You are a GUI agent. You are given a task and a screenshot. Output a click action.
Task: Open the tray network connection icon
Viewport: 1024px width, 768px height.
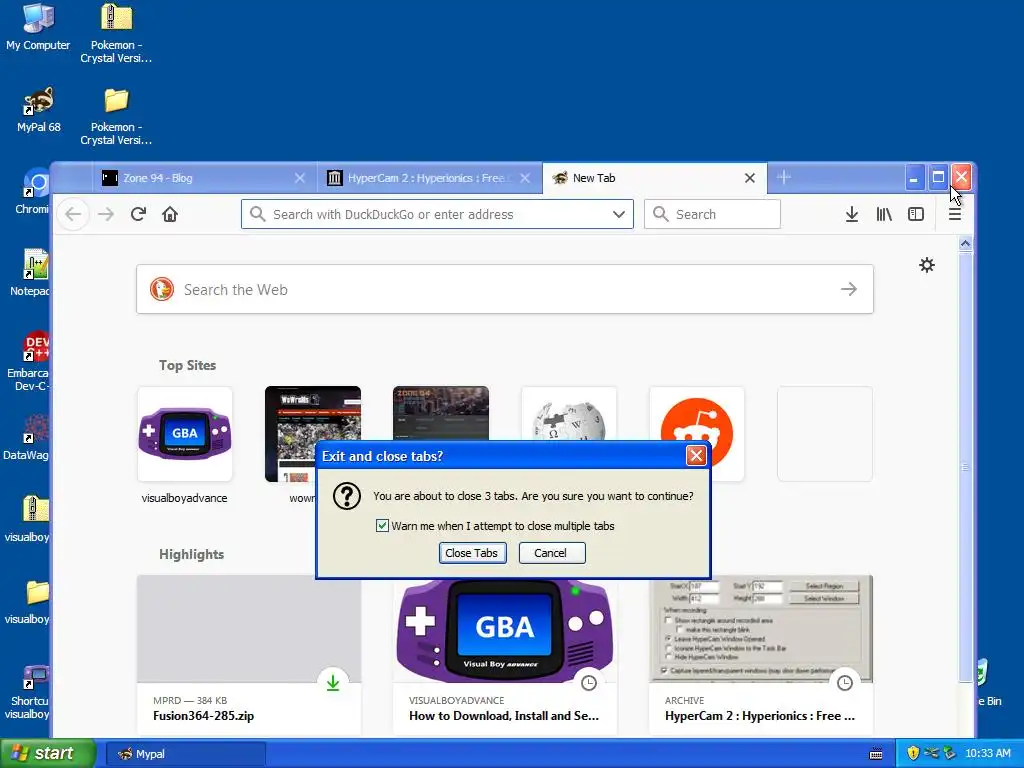(931, 753)
